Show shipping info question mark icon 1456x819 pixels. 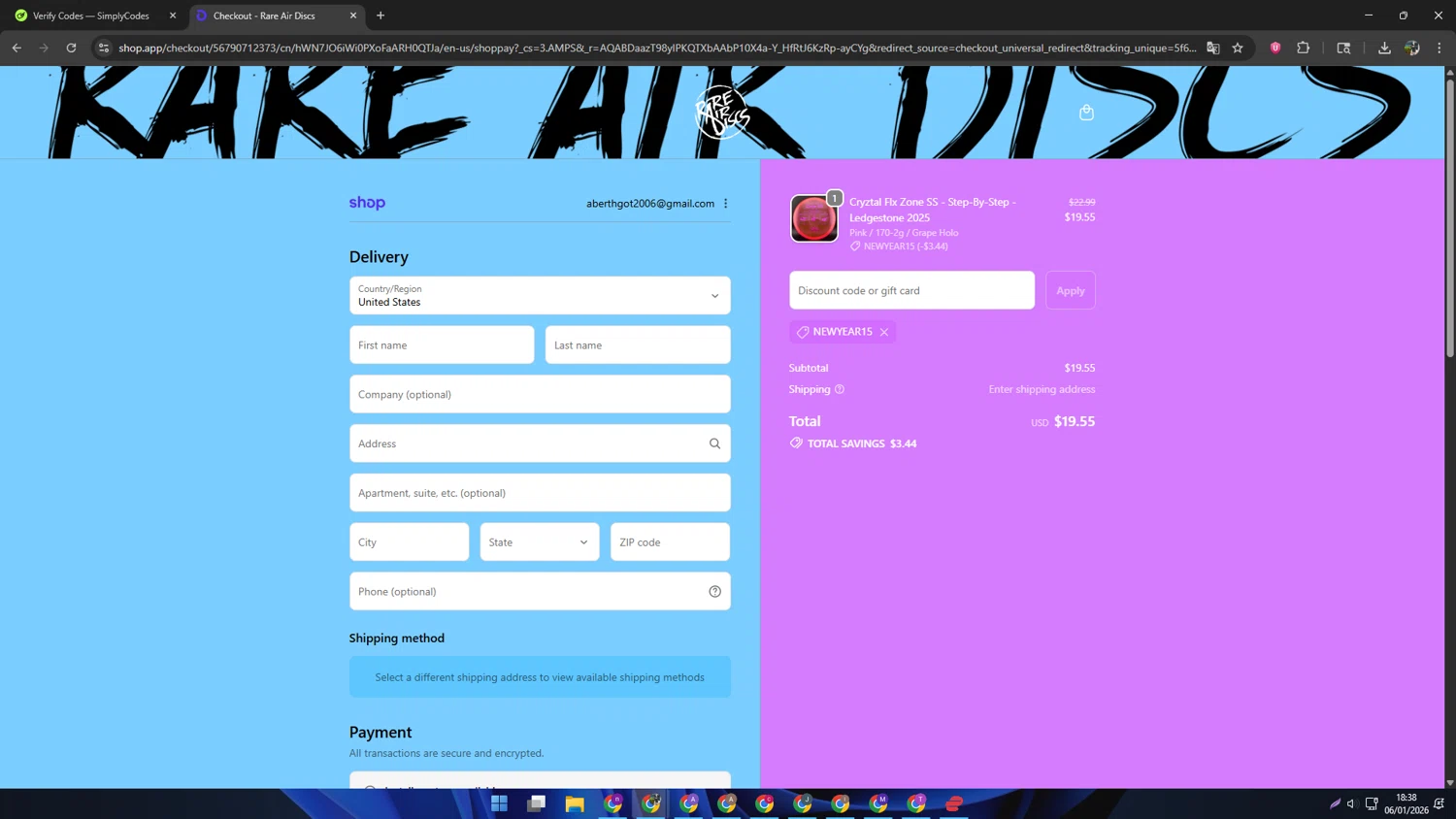[x=840, y=389]
